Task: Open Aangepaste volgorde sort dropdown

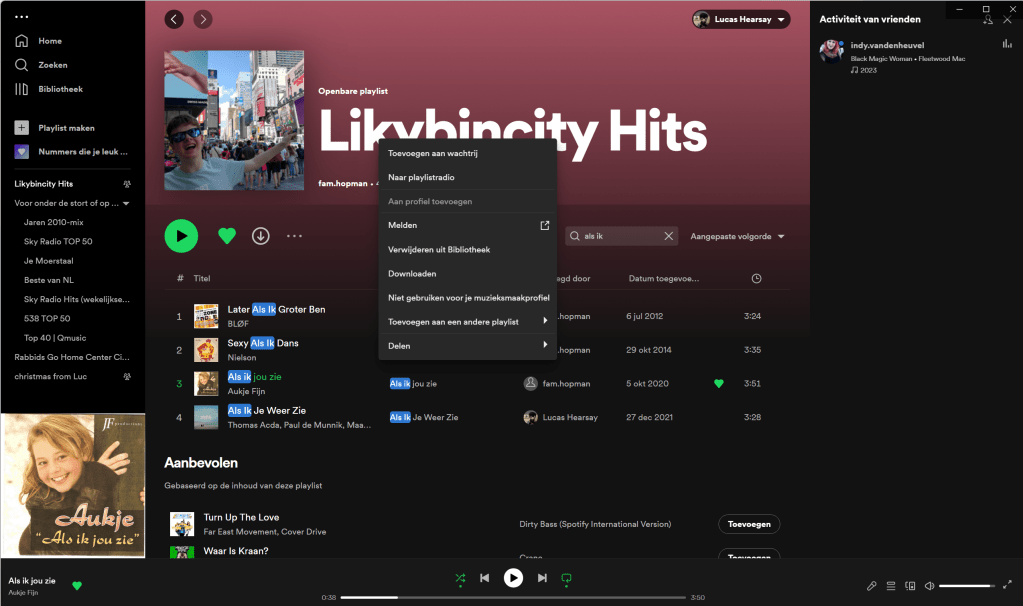Action: coord(737,237)
